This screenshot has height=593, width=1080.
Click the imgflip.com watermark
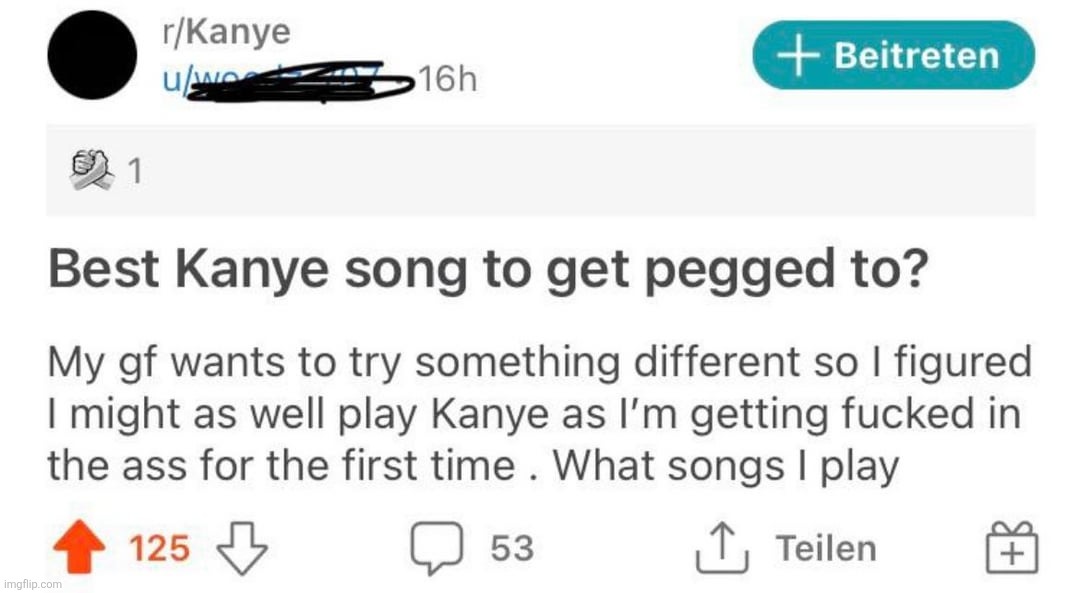click(x=32, y=584)
